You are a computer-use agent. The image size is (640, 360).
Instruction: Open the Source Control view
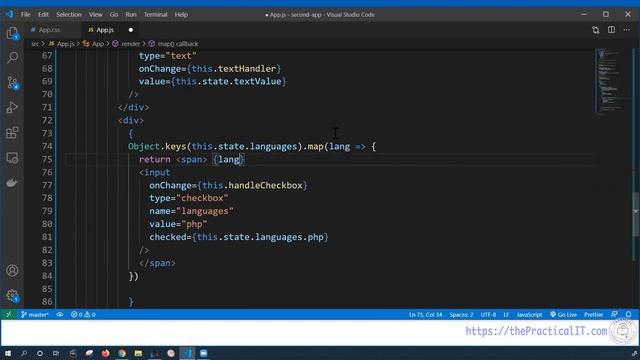coord(12,83)
